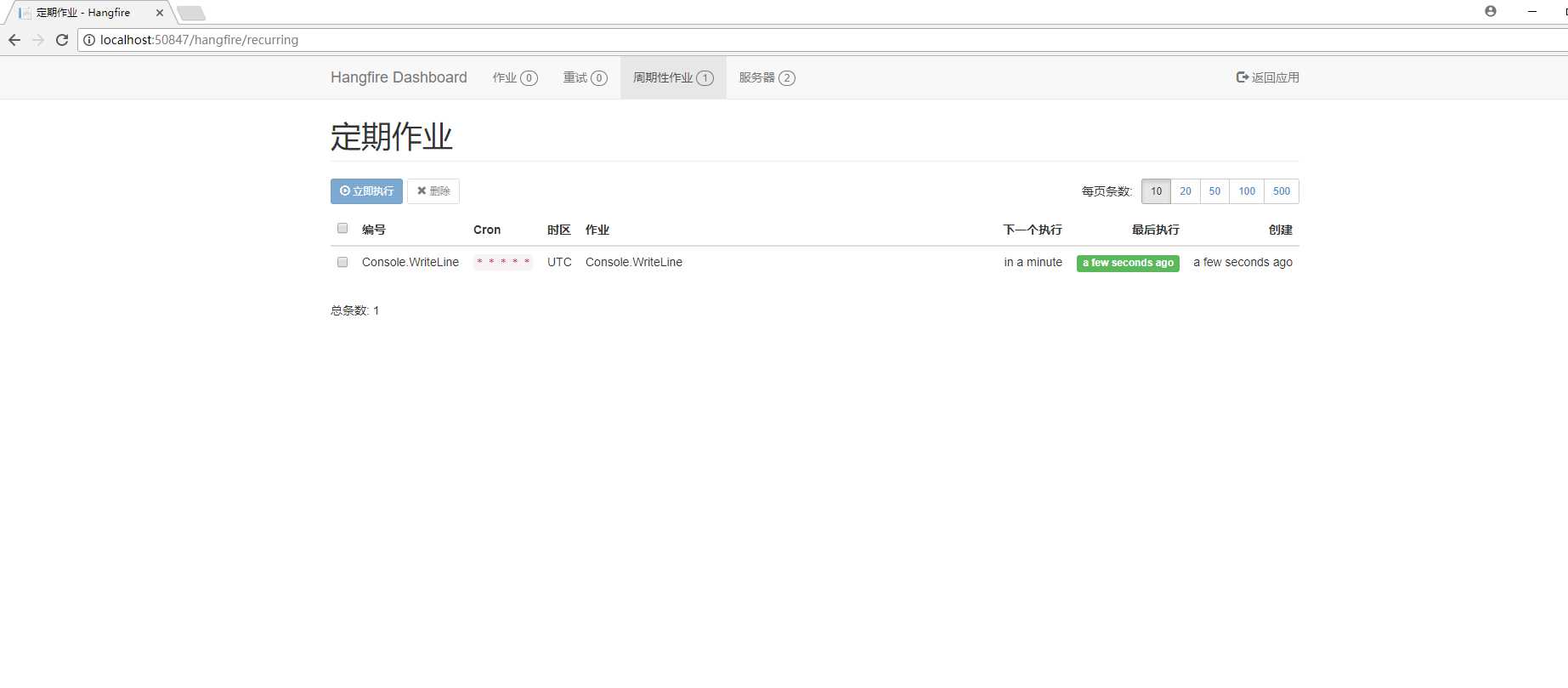This screenshot has width=1568, height=688.
Task: Click the 最后执行 column header
Action: (x=1156, y=230)
